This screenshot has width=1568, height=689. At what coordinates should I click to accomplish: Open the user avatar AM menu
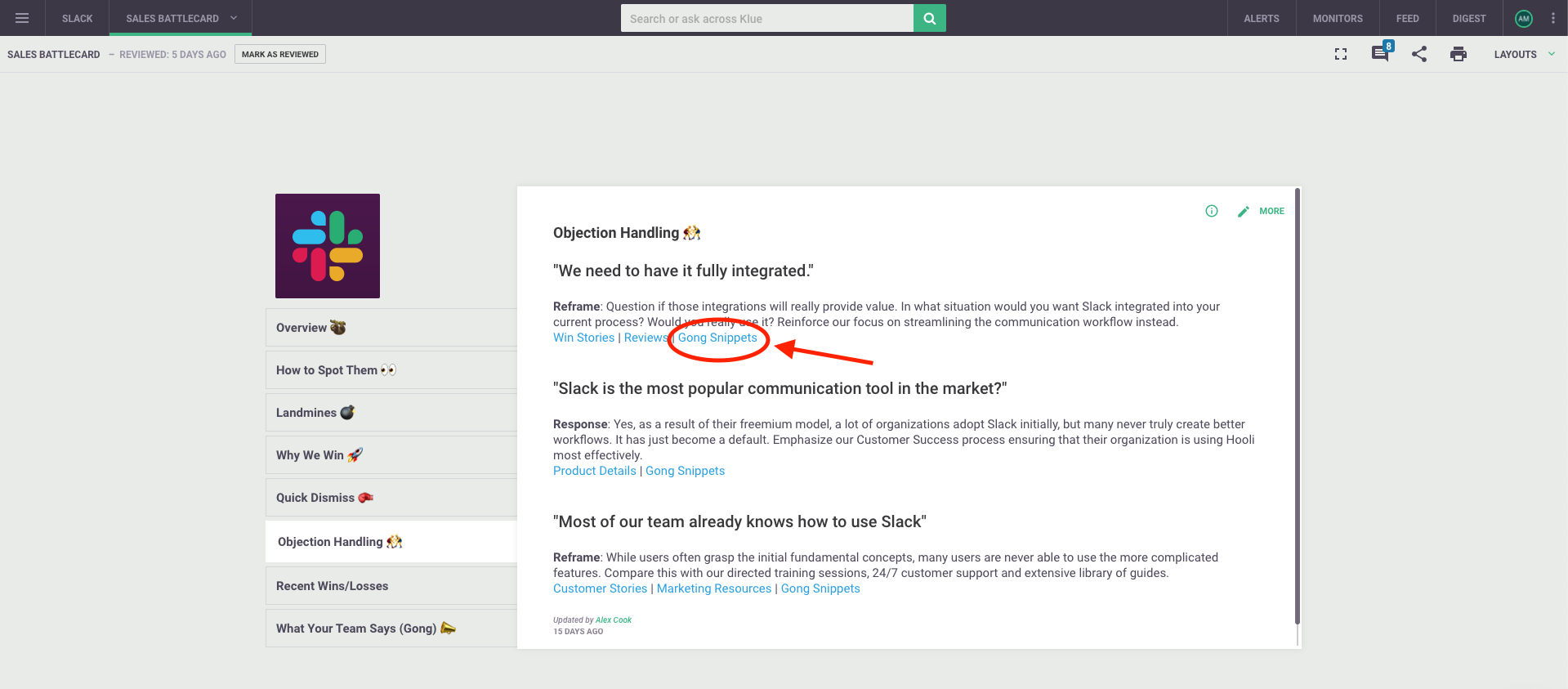(x=1524, y=18)
